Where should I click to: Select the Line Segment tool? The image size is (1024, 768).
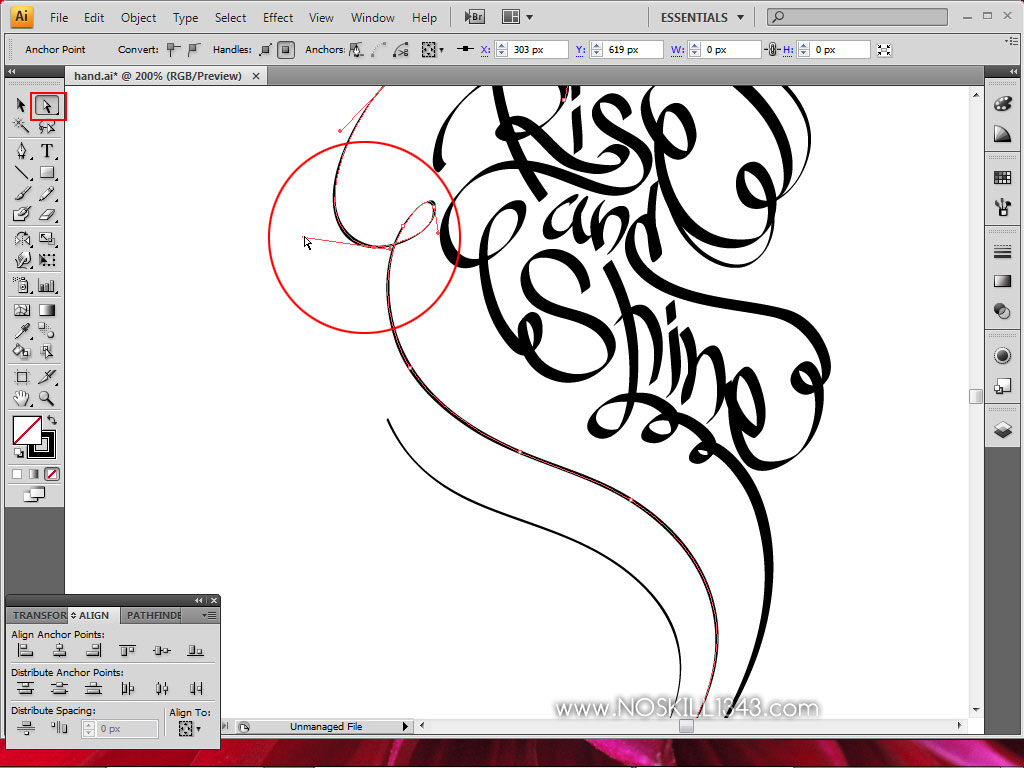(x=22, y=173)
